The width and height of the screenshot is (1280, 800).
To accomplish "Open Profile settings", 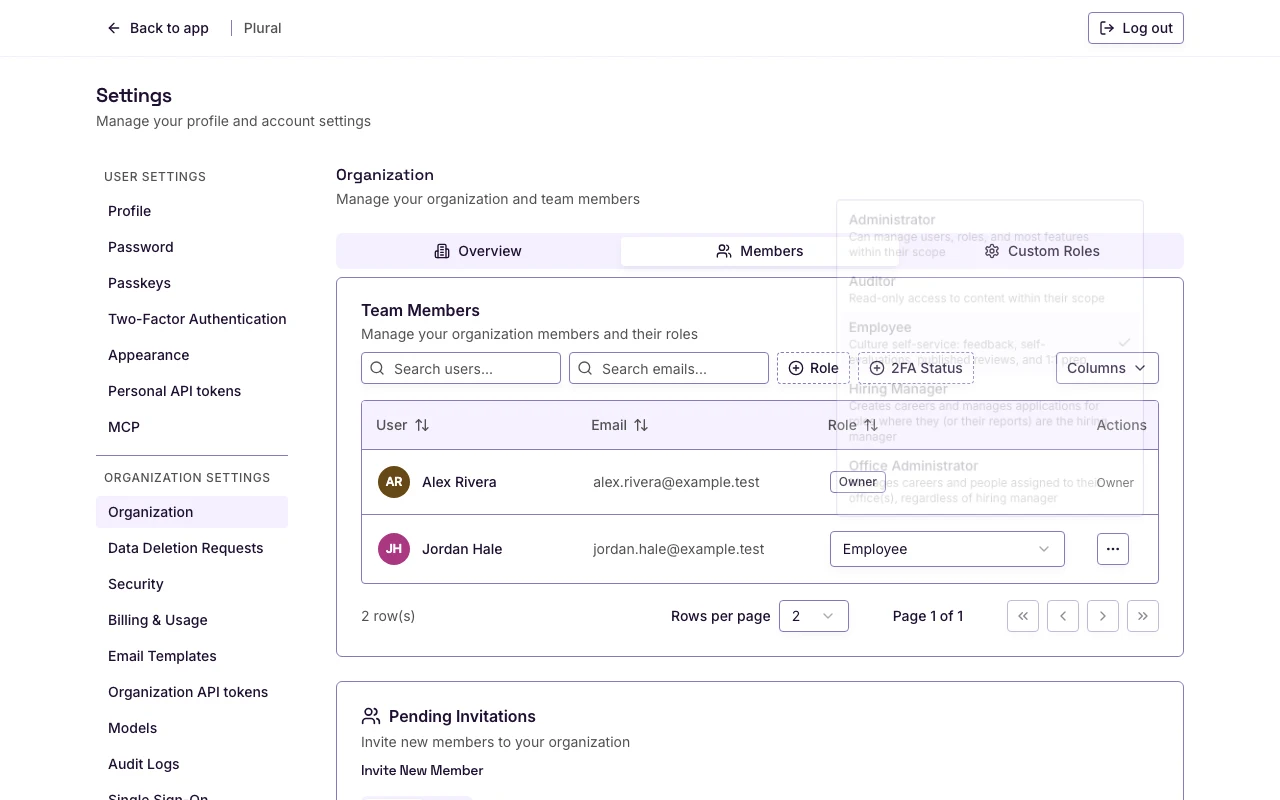I will click(x=192, y=211).
